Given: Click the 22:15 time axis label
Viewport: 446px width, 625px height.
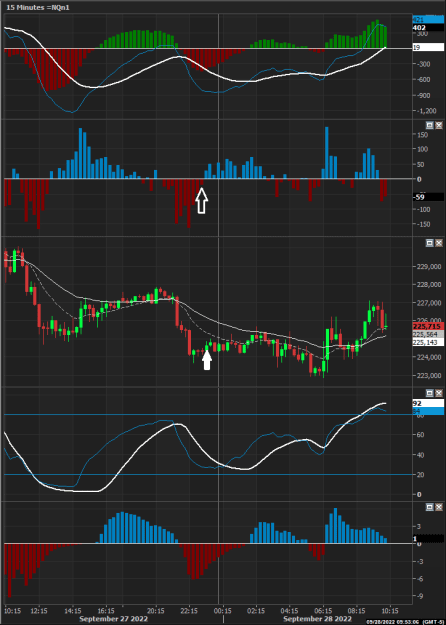Looking at the screenshot, I should 189,611.
